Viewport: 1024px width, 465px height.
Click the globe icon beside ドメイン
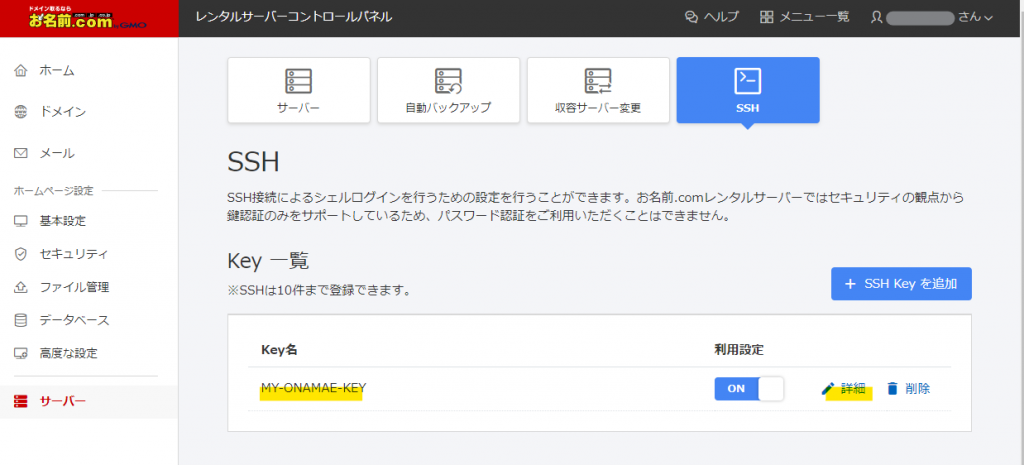coord(21,112)
